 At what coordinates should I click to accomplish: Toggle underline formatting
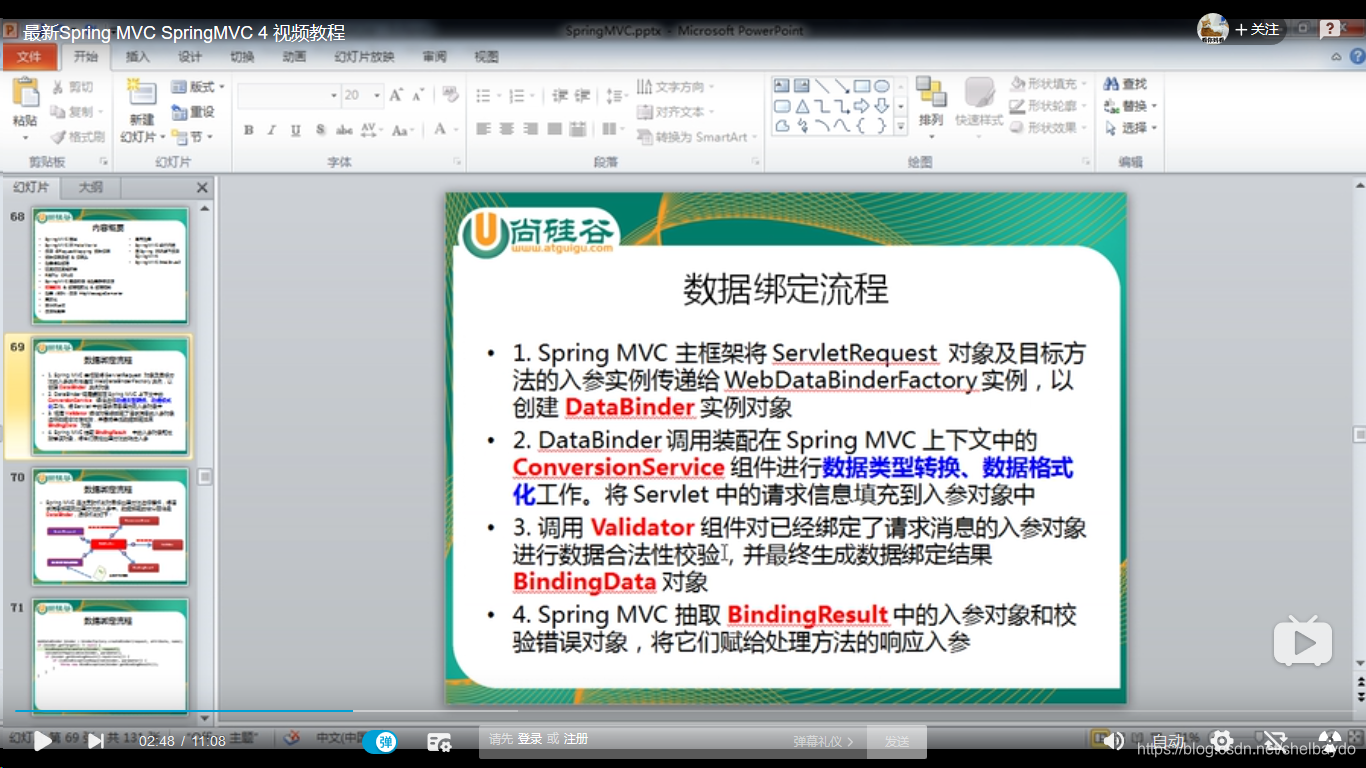[x=293, y=130]
